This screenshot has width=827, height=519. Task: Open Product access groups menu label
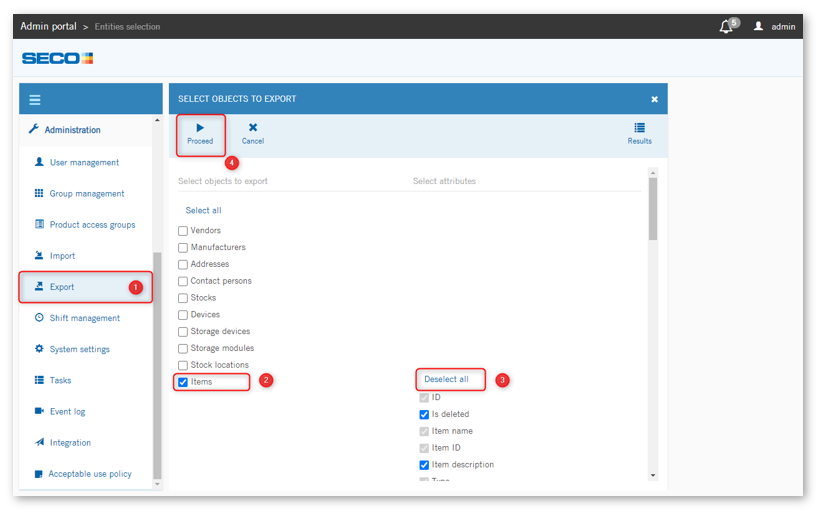click(x=92, y=225)
